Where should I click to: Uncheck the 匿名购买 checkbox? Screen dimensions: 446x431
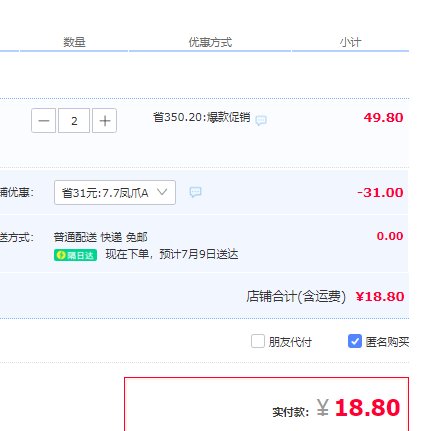pos(355,341)
